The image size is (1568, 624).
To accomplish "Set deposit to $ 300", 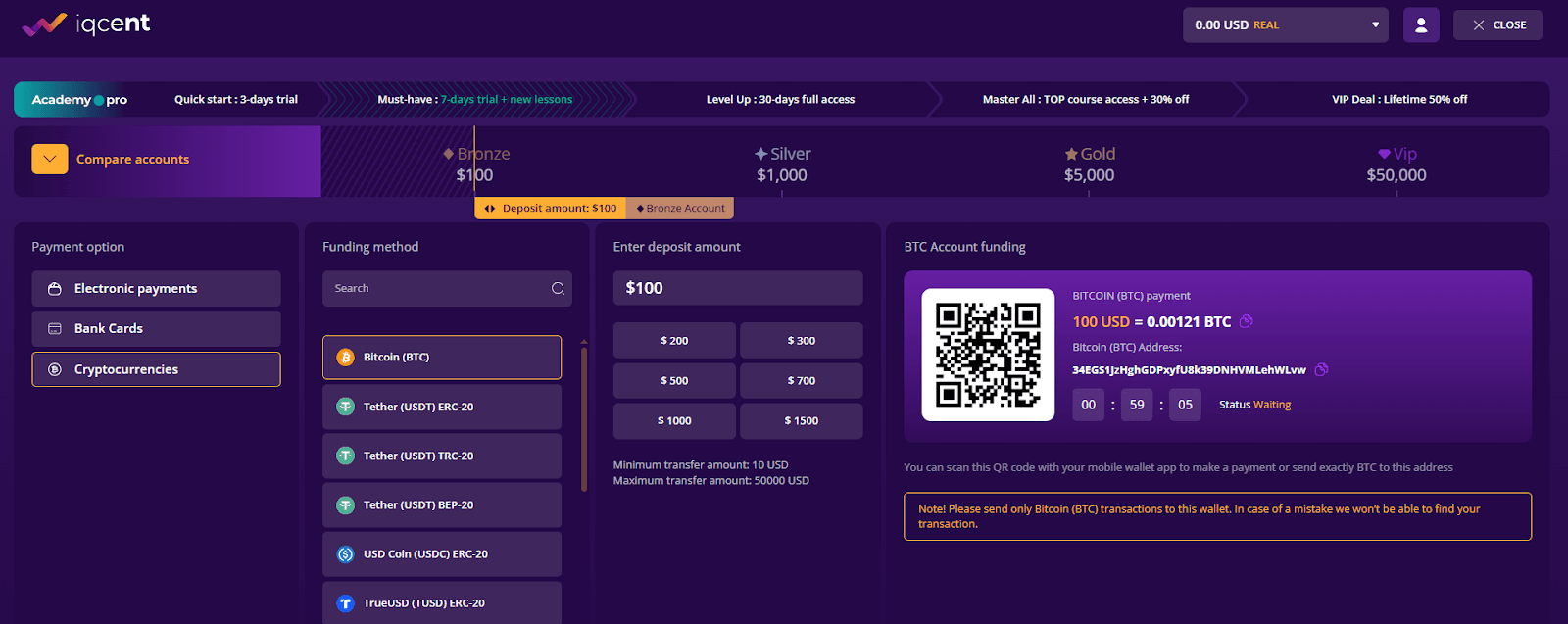I will click(x=802, y=341).
